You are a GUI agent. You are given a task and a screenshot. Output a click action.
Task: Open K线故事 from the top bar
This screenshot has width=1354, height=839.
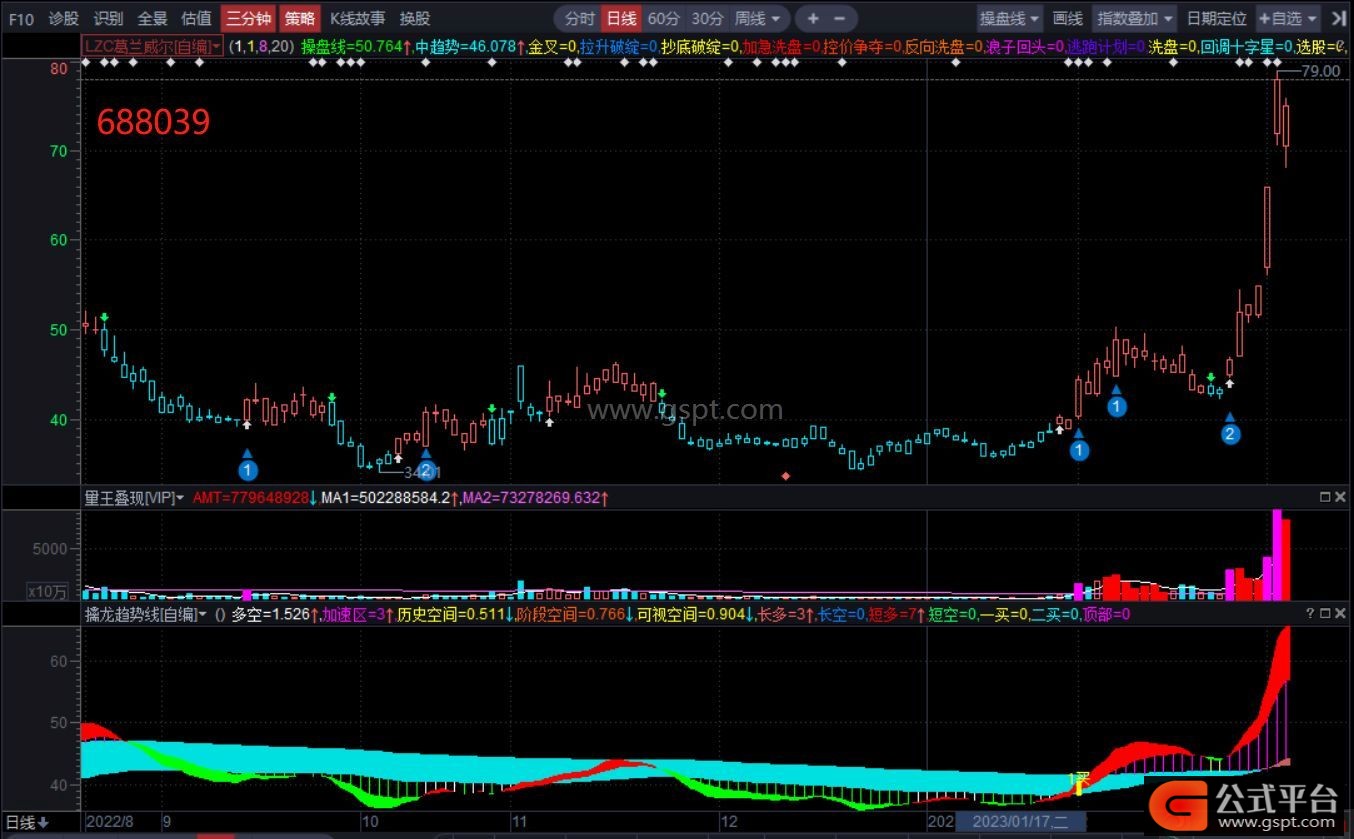point(357,18)
